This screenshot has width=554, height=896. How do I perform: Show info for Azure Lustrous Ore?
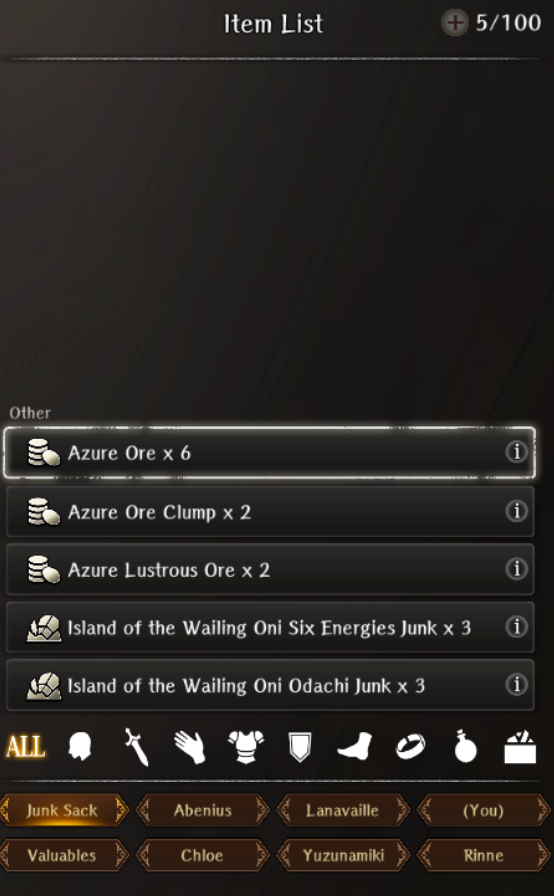tap(516, 569)
